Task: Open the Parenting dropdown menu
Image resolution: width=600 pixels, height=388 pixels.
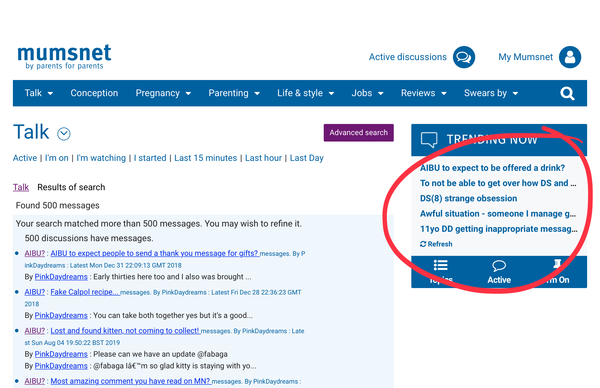Action: pyautogui.click(x=234, y=93)
